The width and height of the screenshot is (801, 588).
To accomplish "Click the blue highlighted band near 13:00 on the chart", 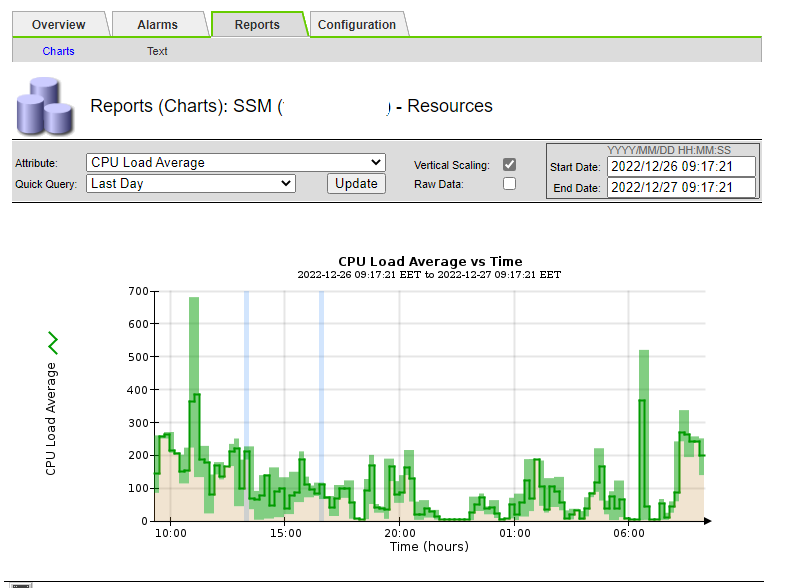I will tap(244, 400).
